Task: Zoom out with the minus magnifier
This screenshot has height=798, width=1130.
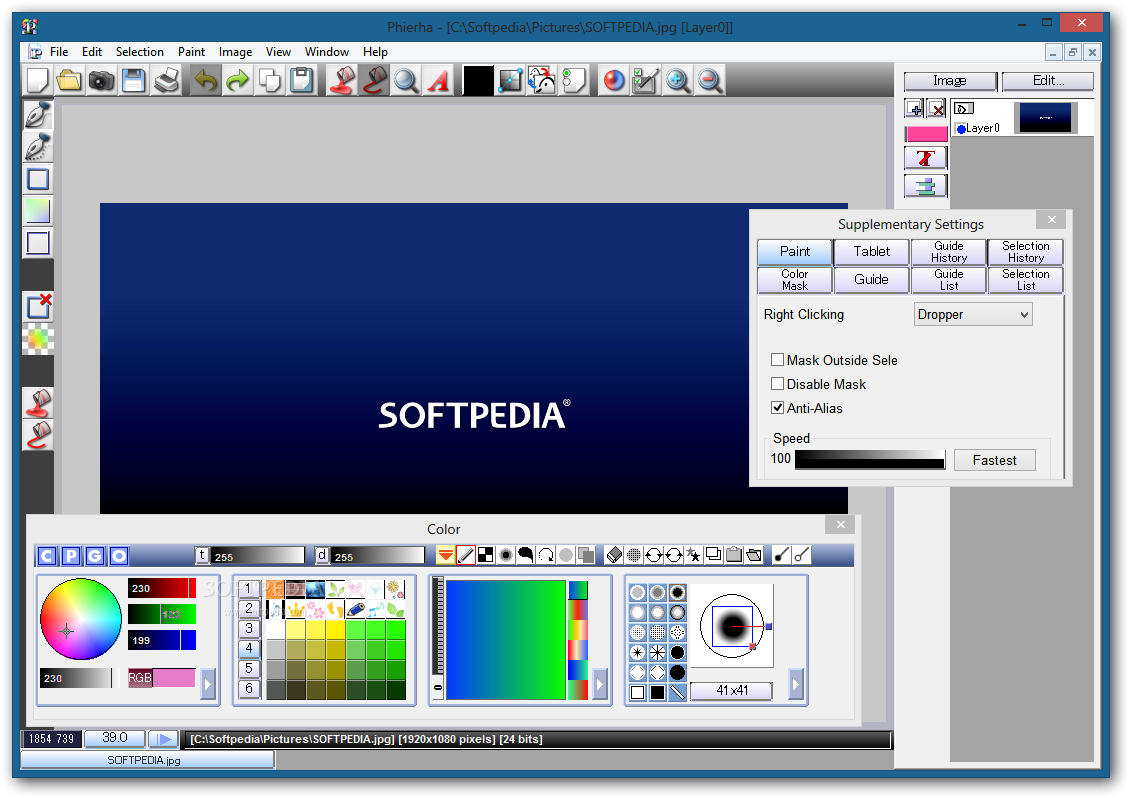Action: (x=710, y=81)
